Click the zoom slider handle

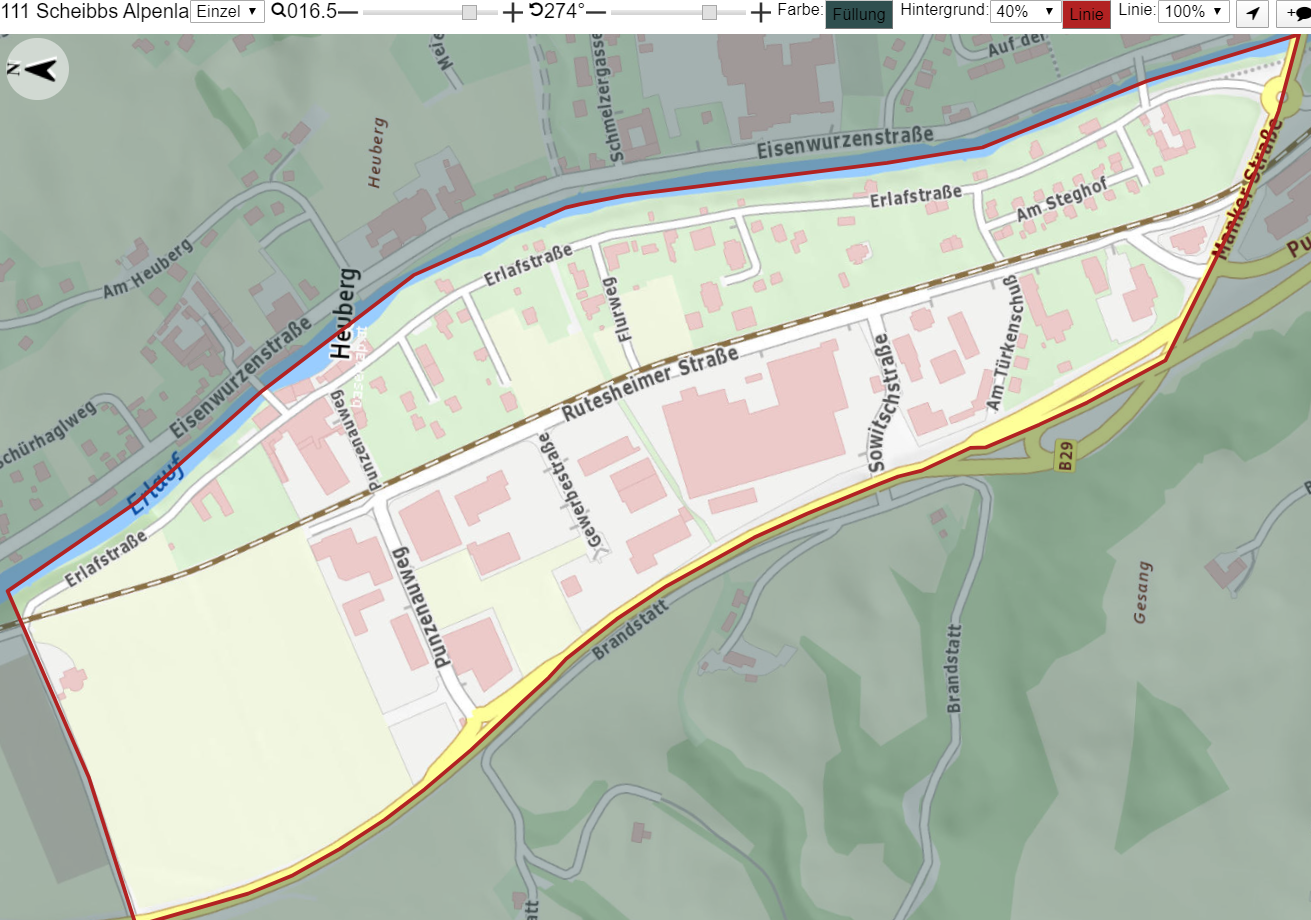tap(469, 13)
